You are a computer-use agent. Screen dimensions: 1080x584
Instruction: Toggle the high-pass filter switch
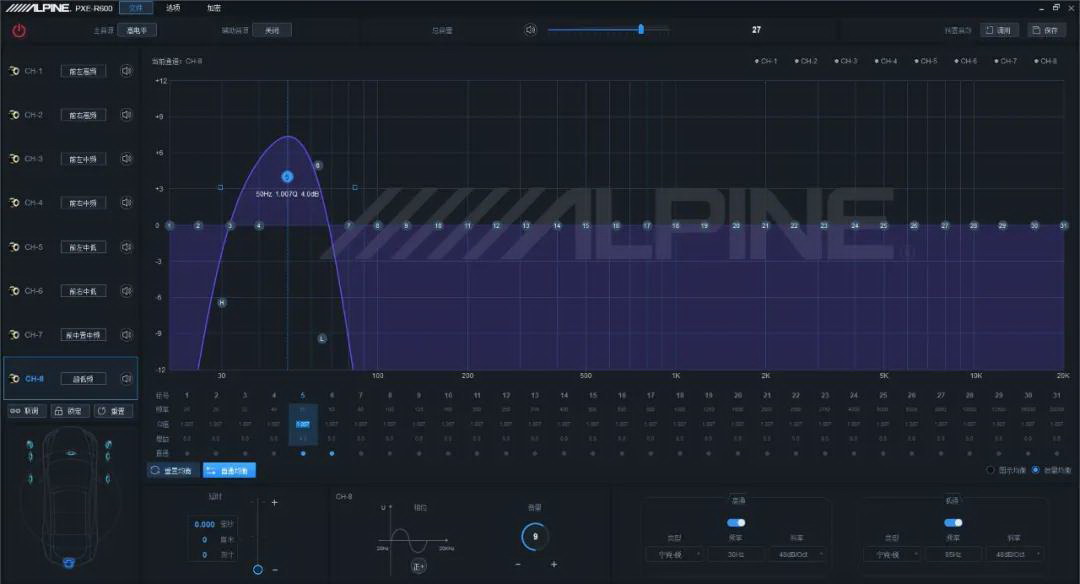[x=736, y=523]
